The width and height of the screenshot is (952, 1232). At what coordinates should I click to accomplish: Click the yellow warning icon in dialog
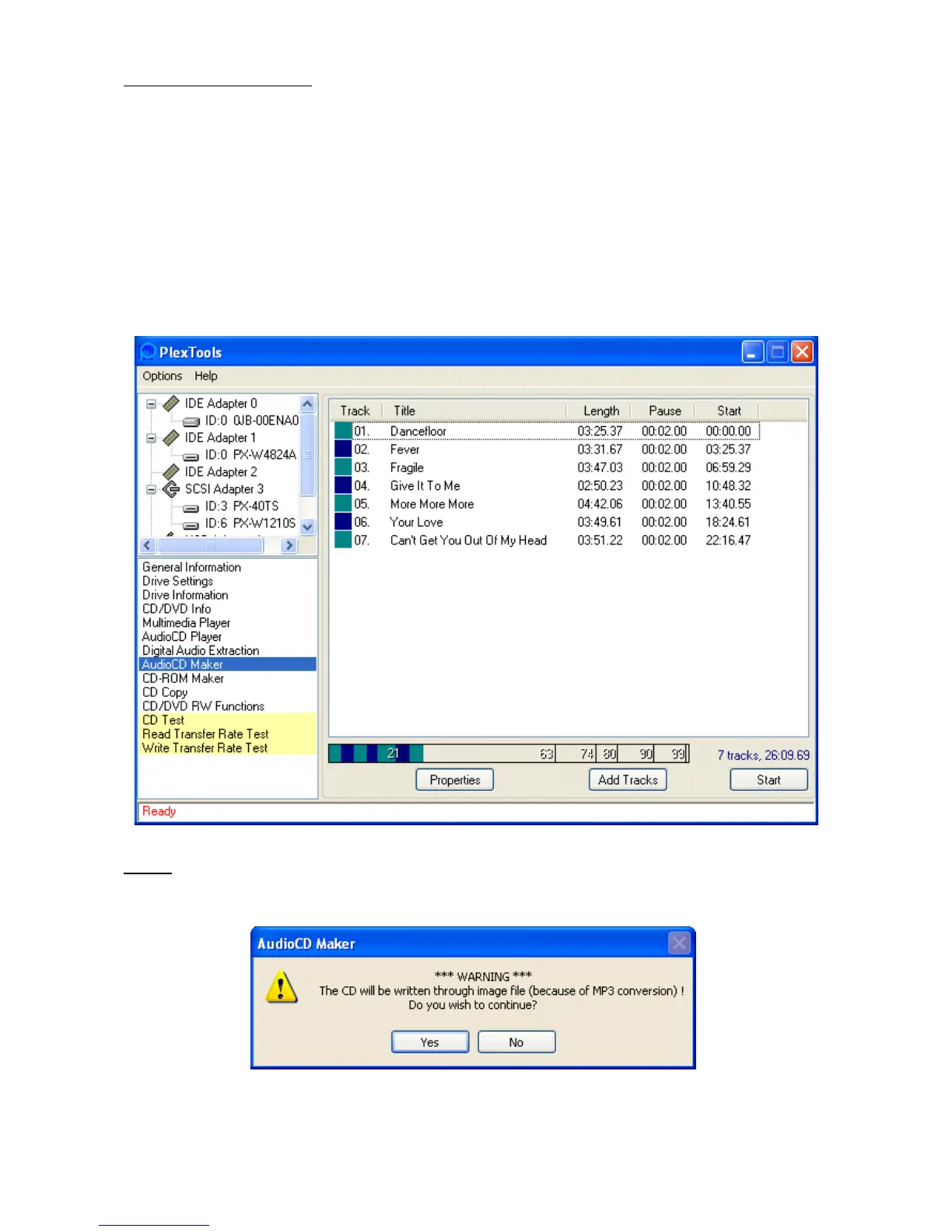click(x=282, y=987)
